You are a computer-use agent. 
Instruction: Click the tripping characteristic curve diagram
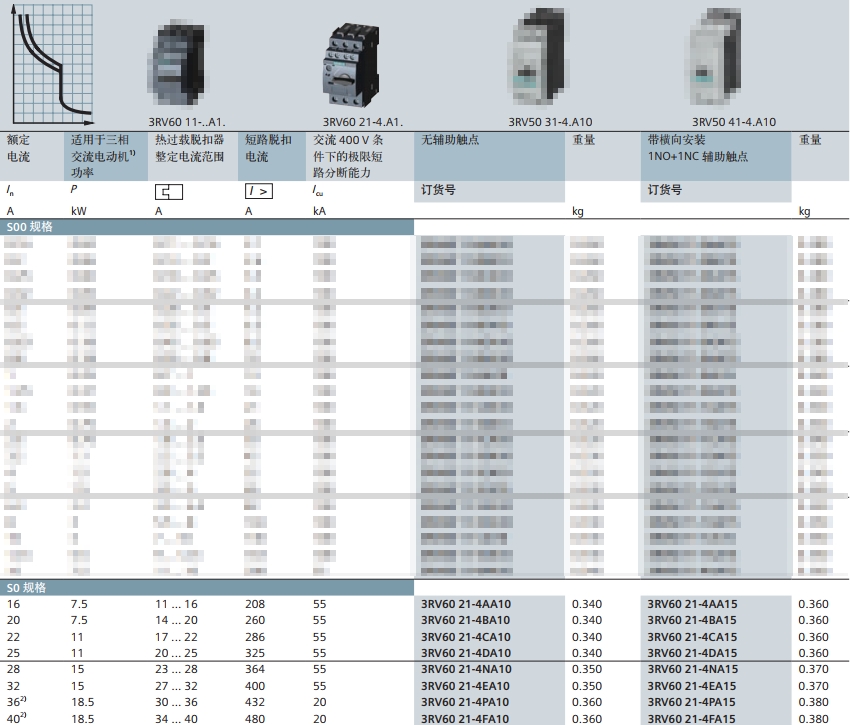[x=52, y=65]
